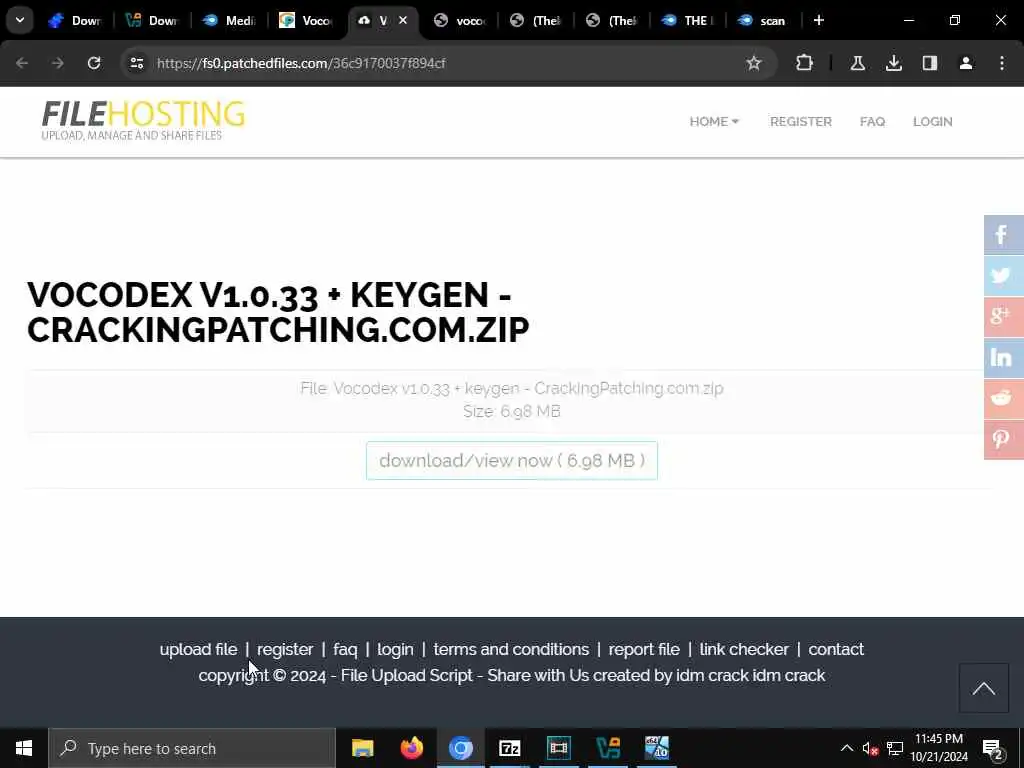Toggle the browser side panel icon

(930, 63)
